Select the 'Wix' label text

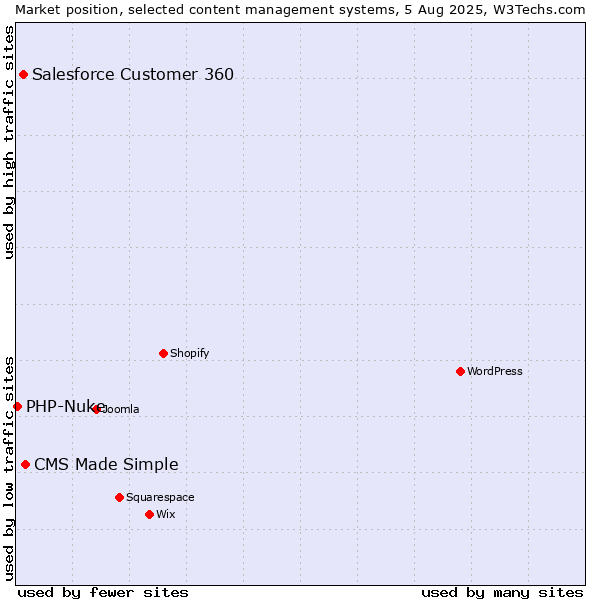[x=166, y=514]
